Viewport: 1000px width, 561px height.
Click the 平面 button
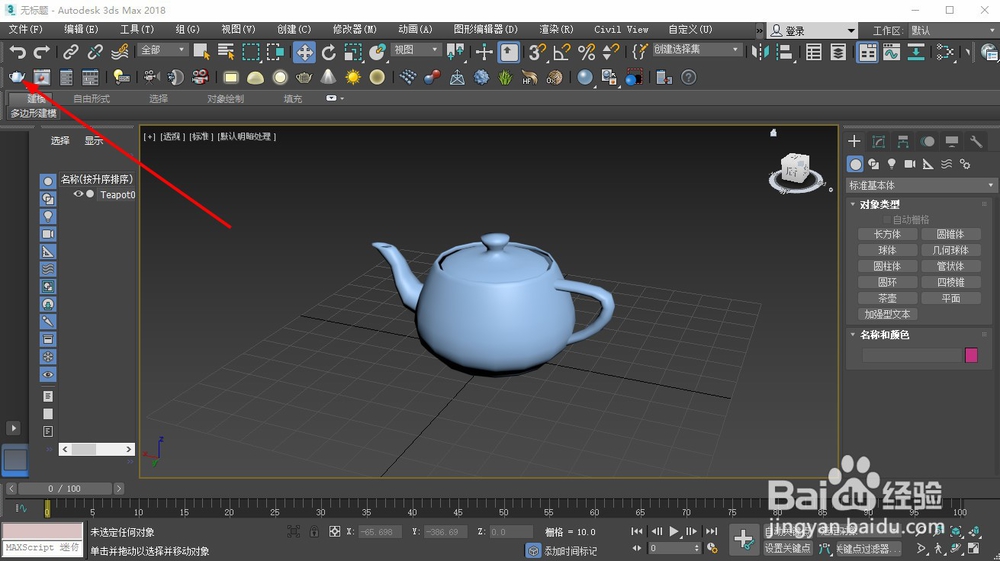(950, 298)
